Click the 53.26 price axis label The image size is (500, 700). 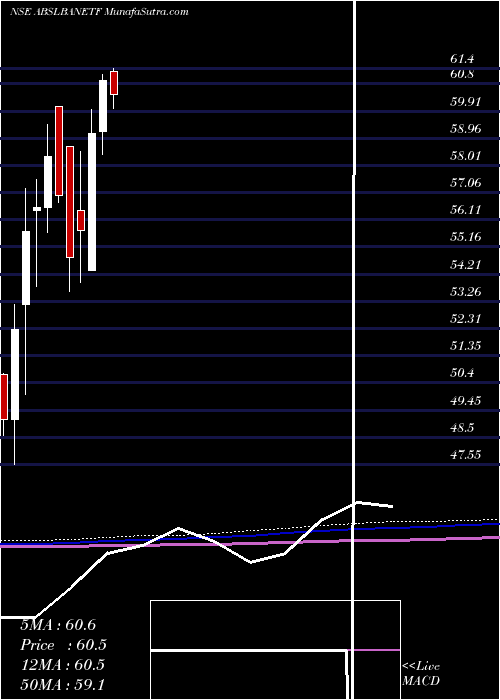tap(465, 292)
